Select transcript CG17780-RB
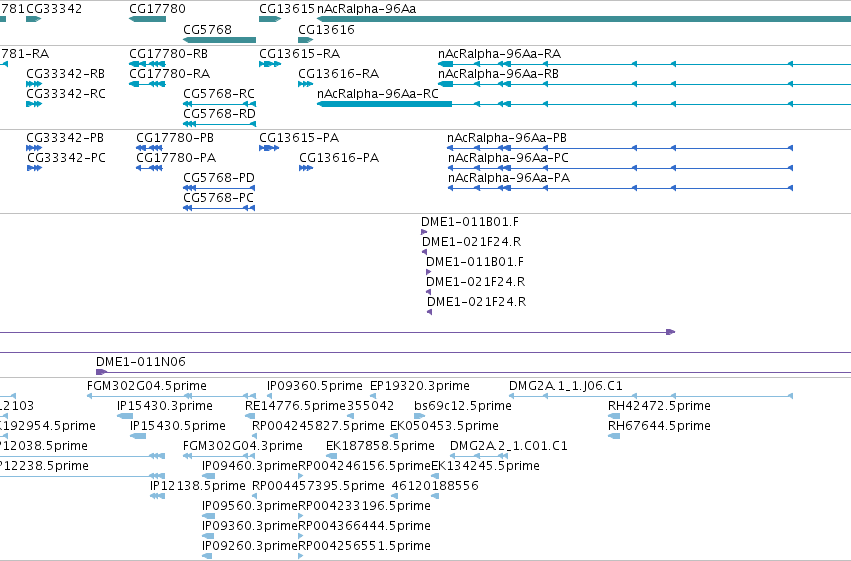This screenshot has width=851, height=561. [169, 54]
